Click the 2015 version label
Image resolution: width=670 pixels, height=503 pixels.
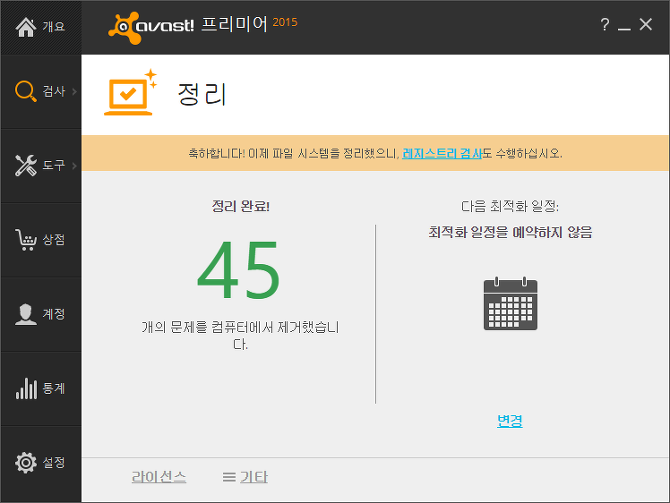tap(285, 22)
